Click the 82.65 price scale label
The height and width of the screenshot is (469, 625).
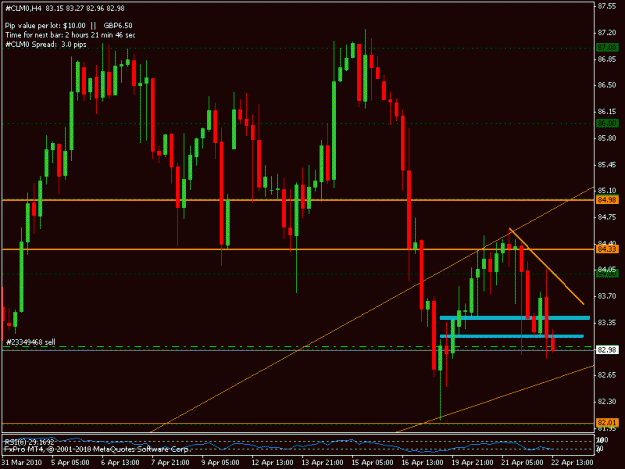[x=607, y=375]
